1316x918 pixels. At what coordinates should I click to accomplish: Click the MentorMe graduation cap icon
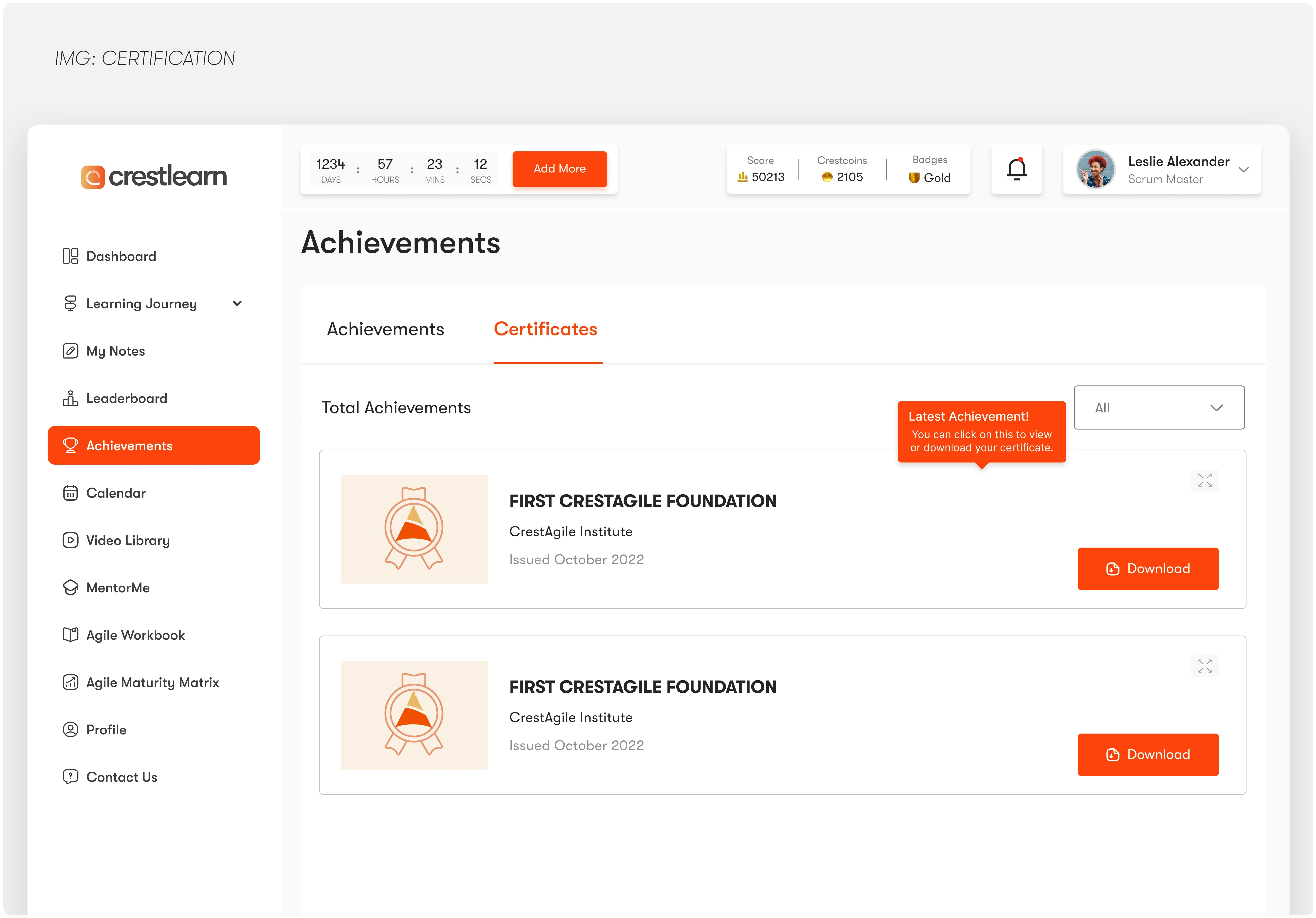click(70, 587)
